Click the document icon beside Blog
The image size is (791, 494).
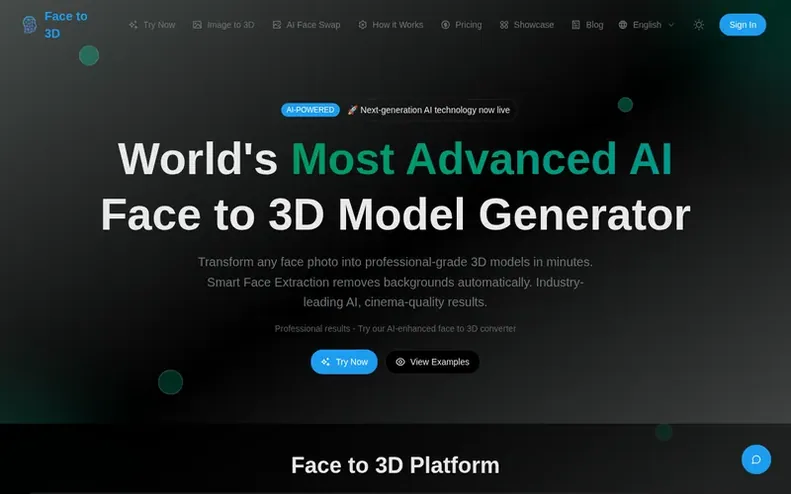tap(576, 25)
